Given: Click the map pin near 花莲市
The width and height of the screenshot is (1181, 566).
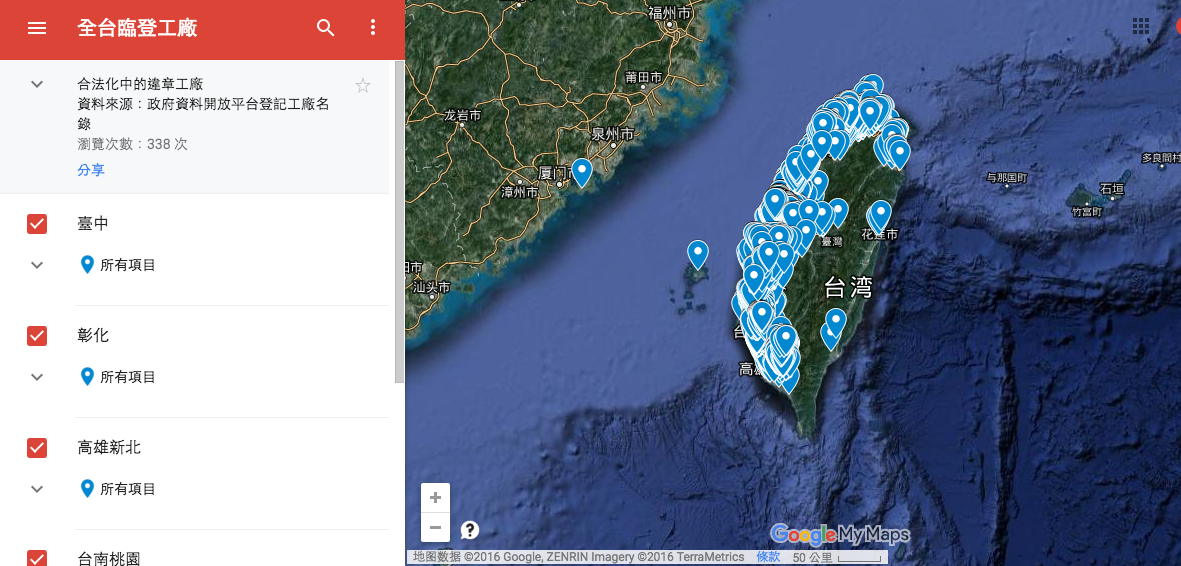Looking at the screenshot, I should click(880, 215).
